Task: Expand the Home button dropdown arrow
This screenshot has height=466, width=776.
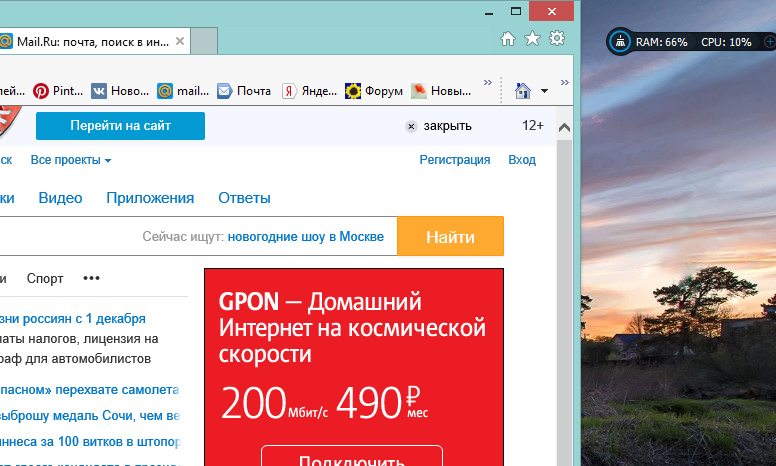Action: tap(544, 91)
